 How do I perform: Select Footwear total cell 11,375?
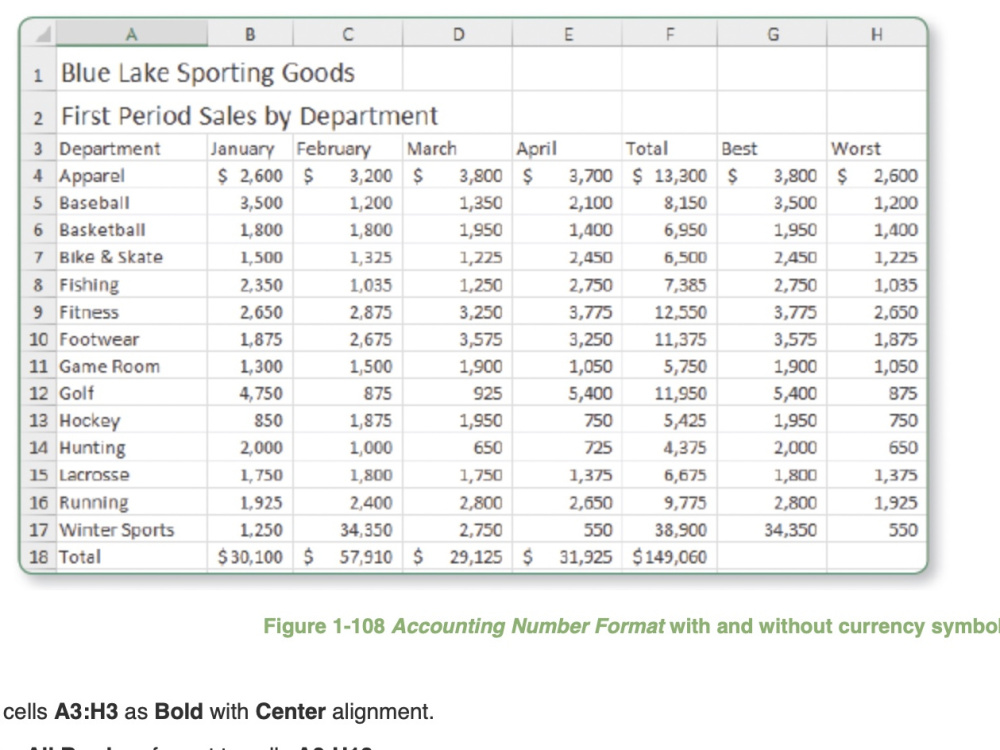670,339
